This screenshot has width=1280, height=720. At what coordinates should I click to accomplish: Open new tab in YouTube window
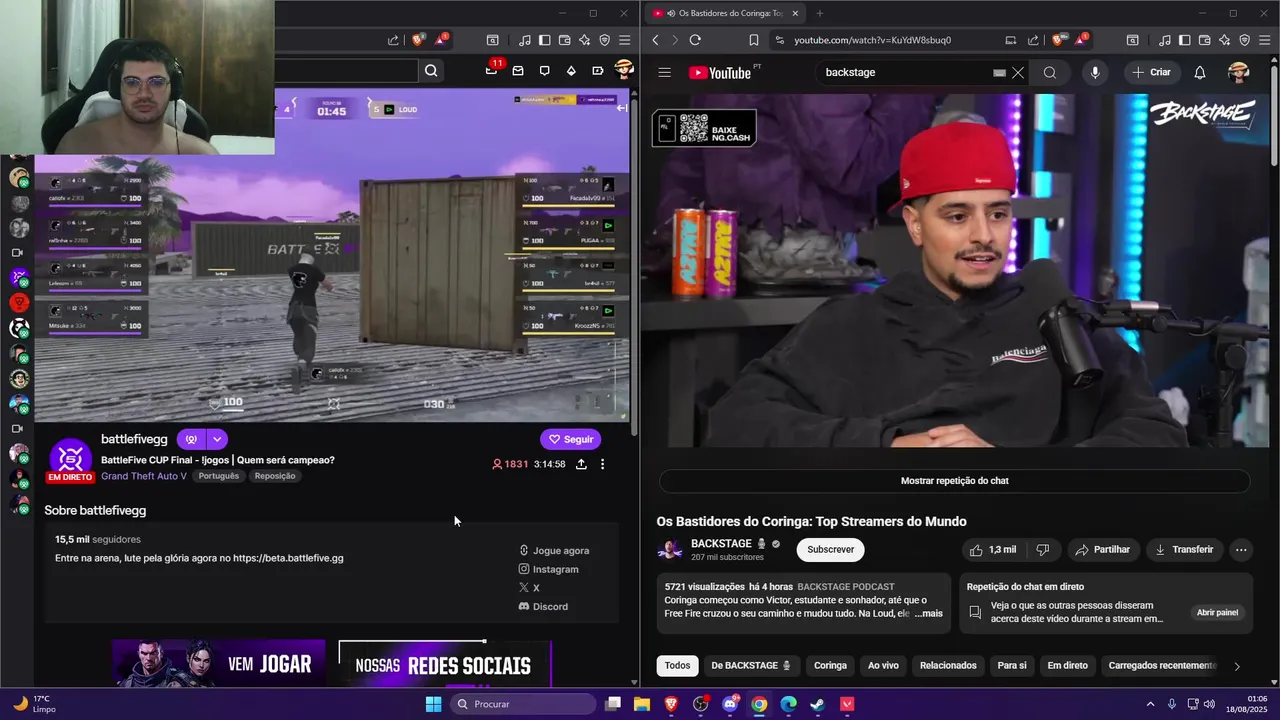819,13
